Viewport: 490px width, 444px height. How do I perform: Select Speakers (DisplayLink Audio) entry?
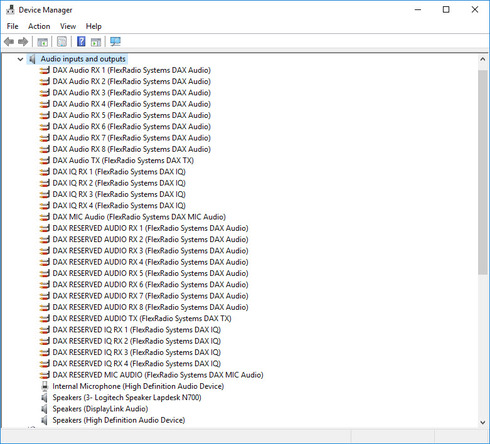coord(100,409)
